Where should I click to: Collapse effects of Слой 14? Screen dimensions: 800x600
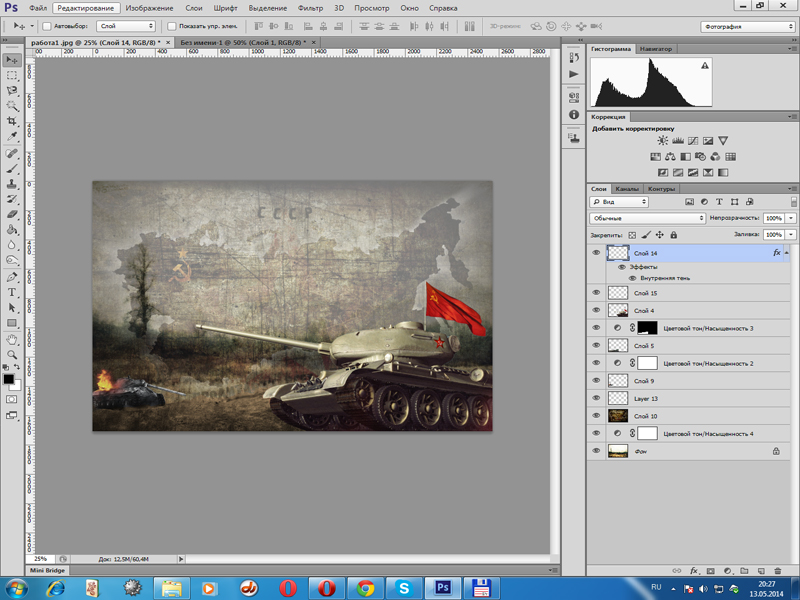click(x=786, y=253)
